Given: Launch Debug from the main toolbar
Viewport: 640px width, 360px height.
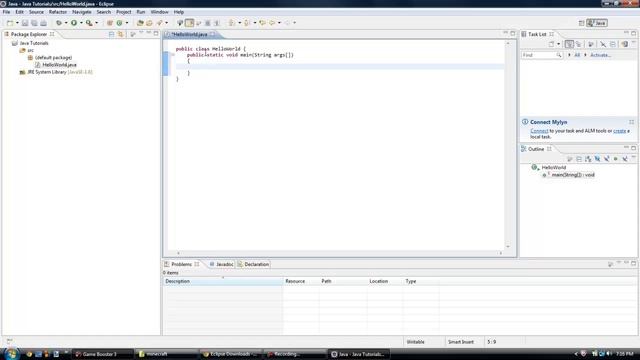Looking at the screenshot, I should [x=59, y=23].
